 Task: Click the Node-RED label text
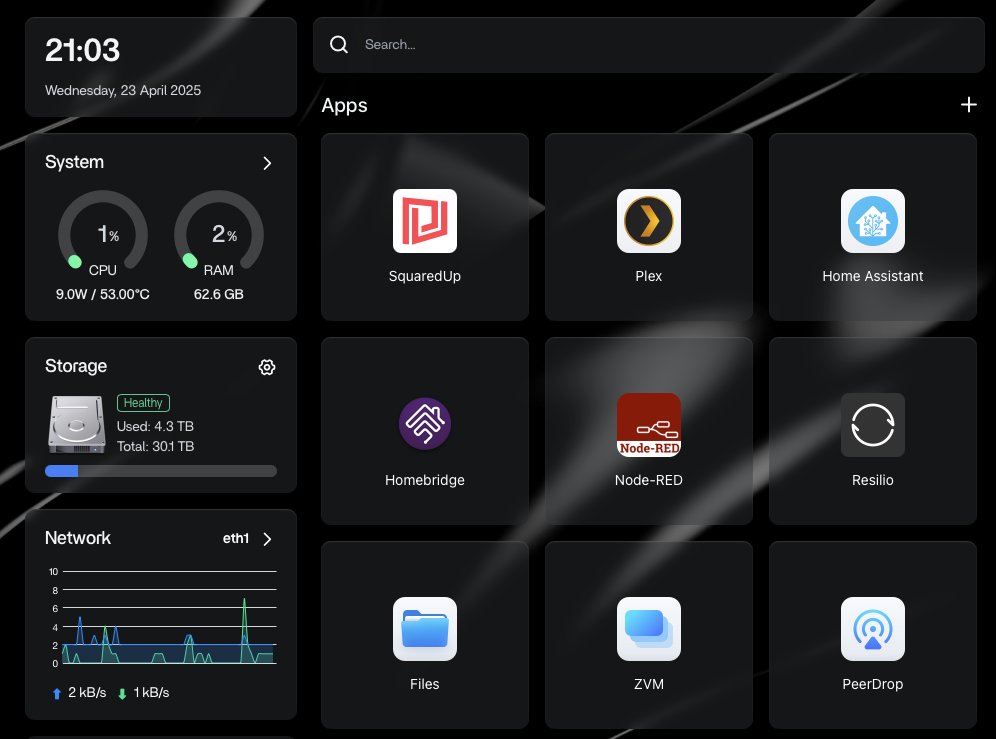coord(649,480)
